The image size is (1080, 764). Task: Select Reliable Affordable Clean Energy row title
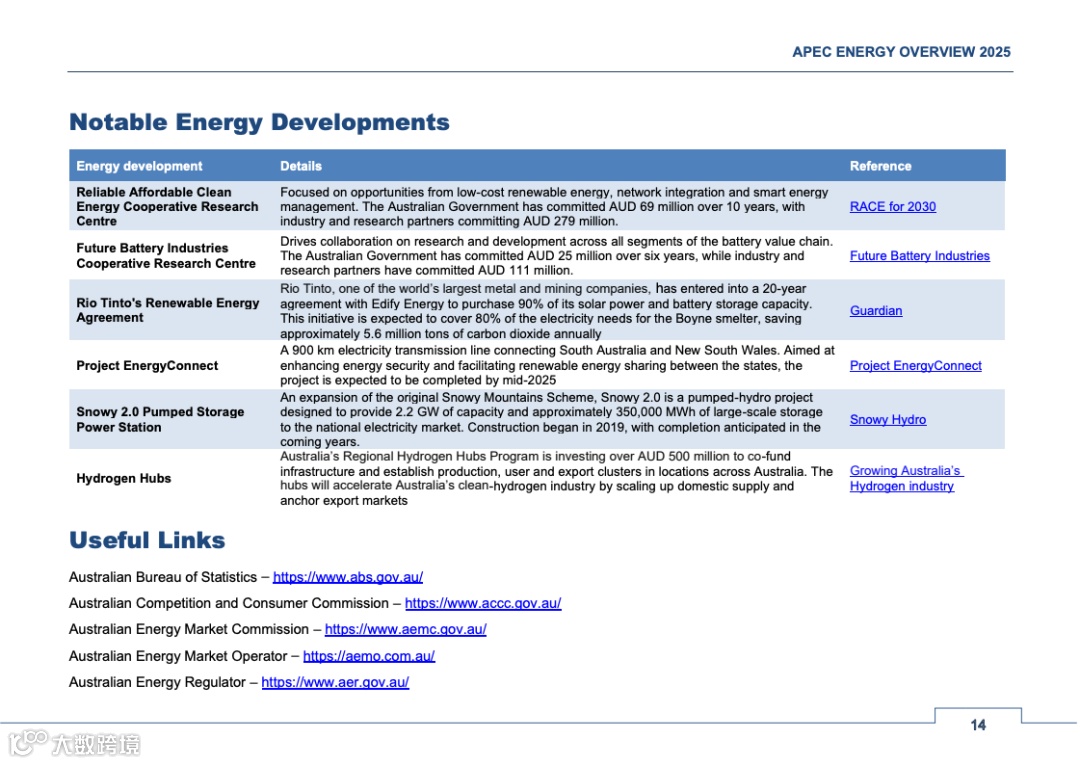(x=167, y=207)
